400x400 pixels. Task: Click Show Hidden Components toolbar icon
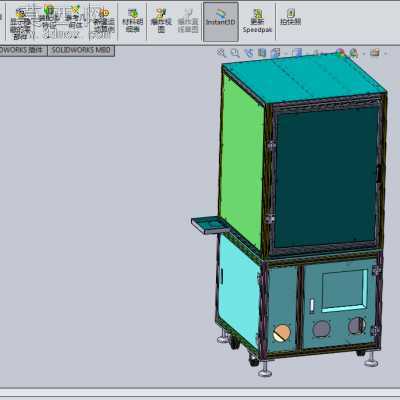pyautogui.click(x=20, y=23)
